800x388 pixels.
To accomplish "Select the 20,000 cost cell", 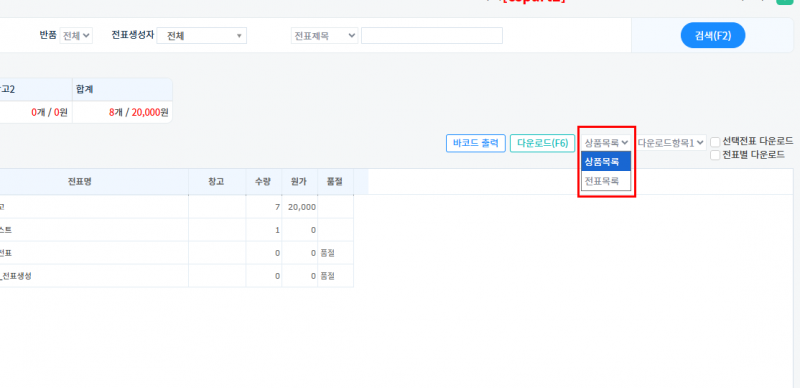I will coord(299,207).
